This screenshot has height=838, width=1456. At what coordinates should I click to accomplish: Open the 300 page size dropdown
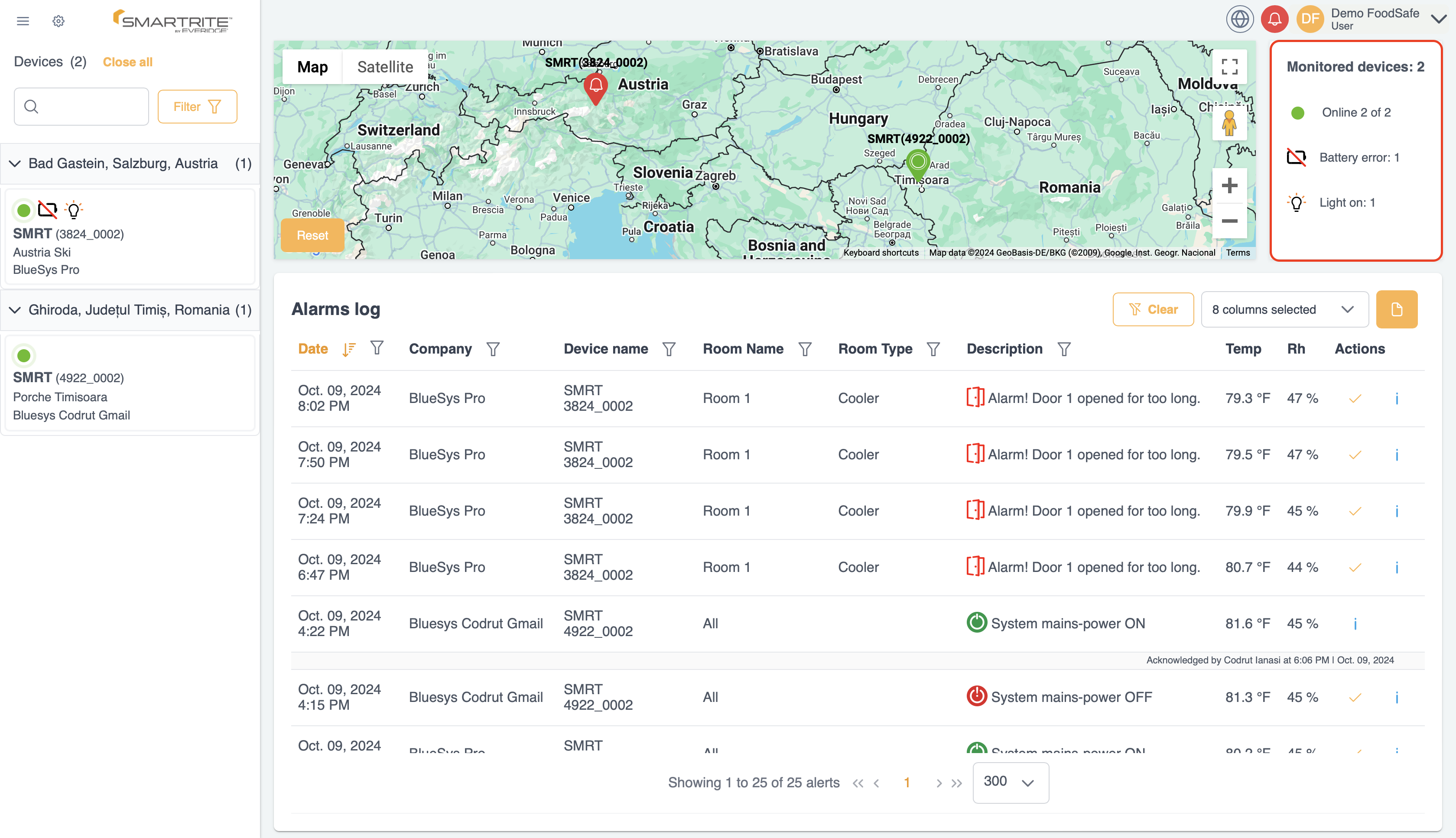[x=1010, y=782]
